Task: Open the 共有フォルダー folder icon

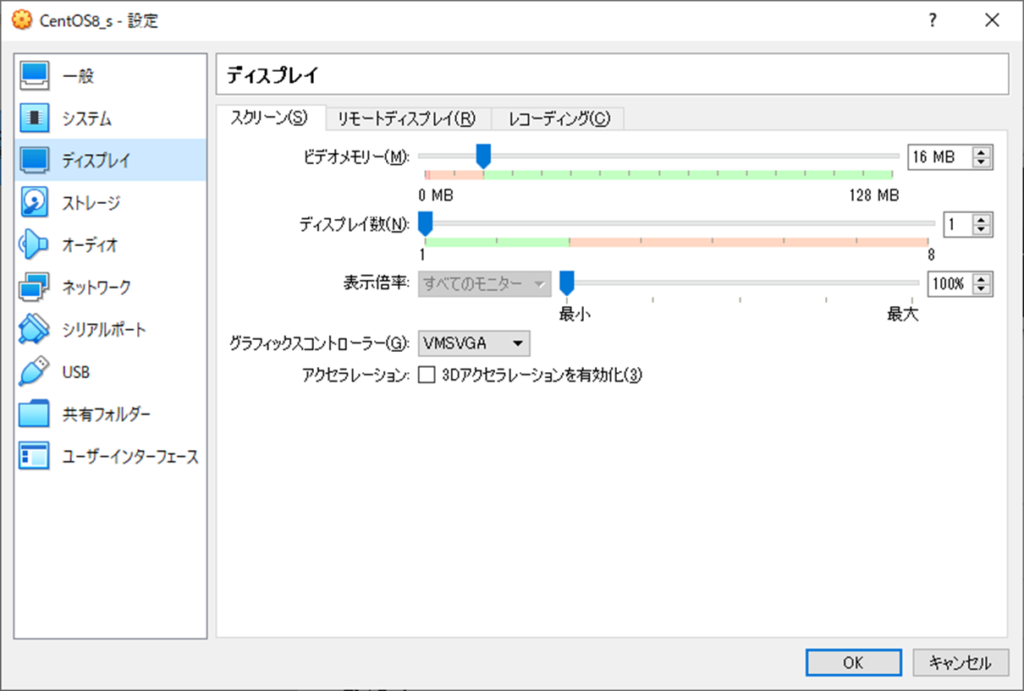Action: [x=34, y=414]
